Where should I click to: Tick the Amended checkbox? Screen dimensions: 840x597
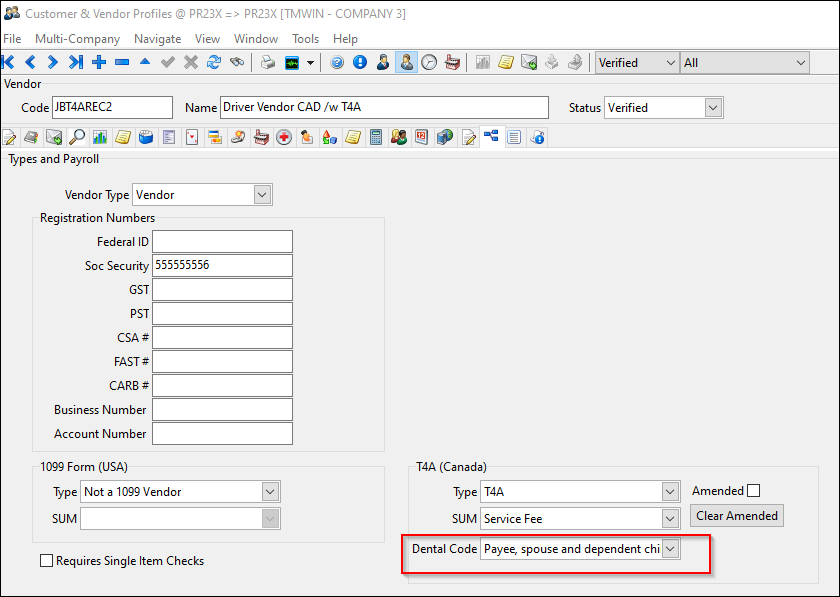[x=754, y=491]
